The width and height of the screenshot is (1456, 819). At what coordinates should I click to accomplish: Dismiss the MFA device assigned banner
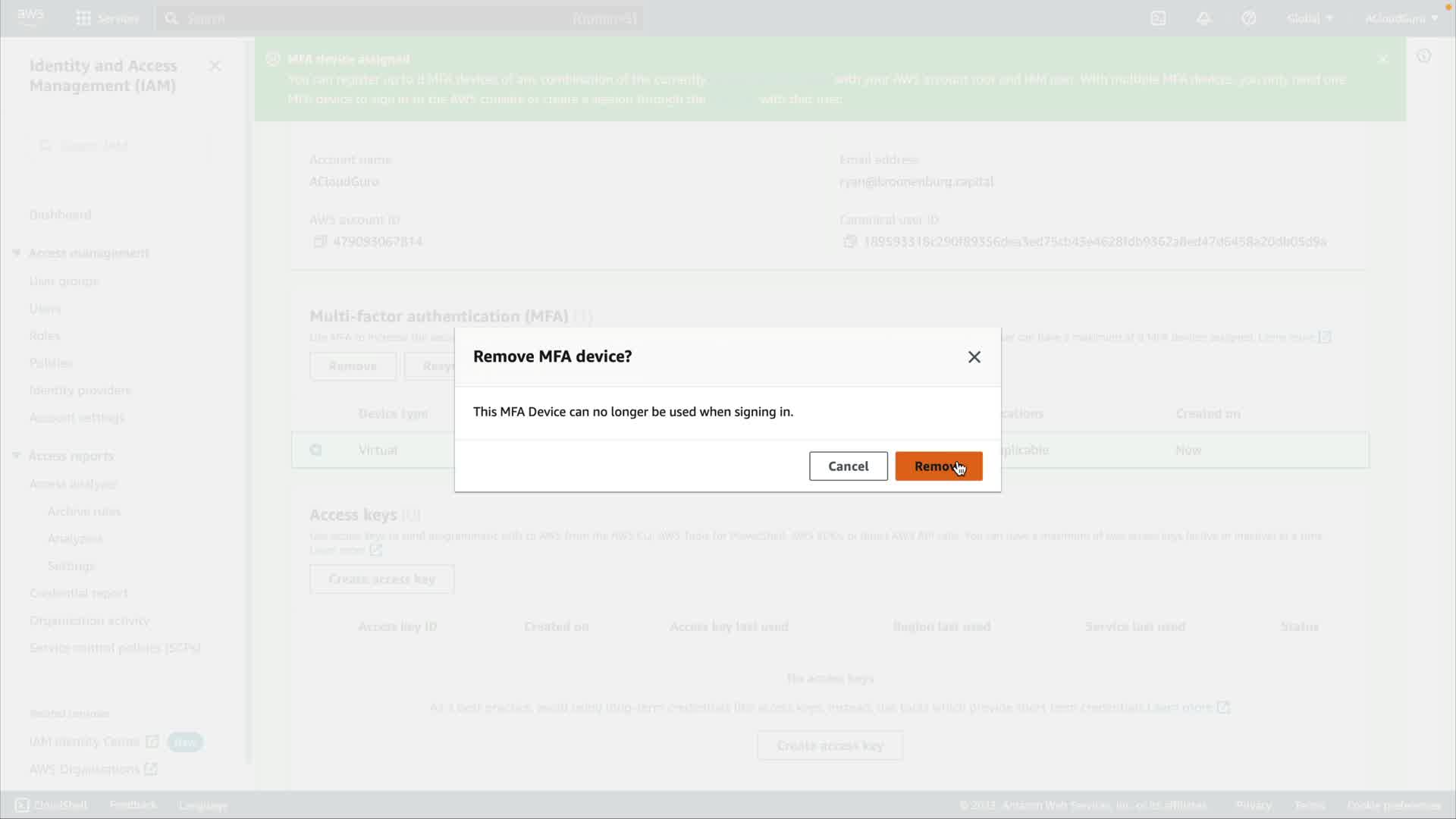click(1383, 59)
